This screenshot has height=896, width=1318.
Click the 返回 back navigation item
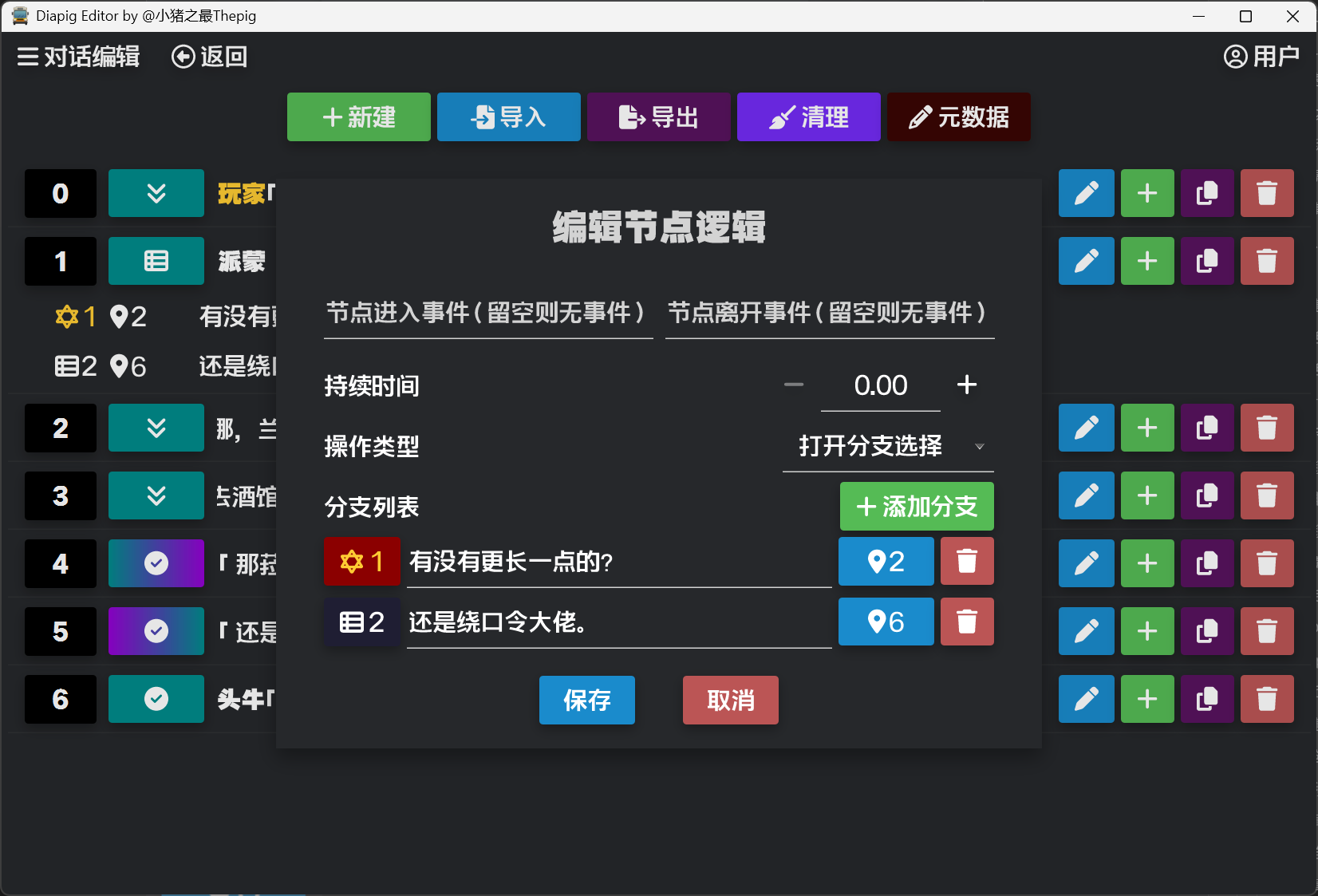pos(210,57)
